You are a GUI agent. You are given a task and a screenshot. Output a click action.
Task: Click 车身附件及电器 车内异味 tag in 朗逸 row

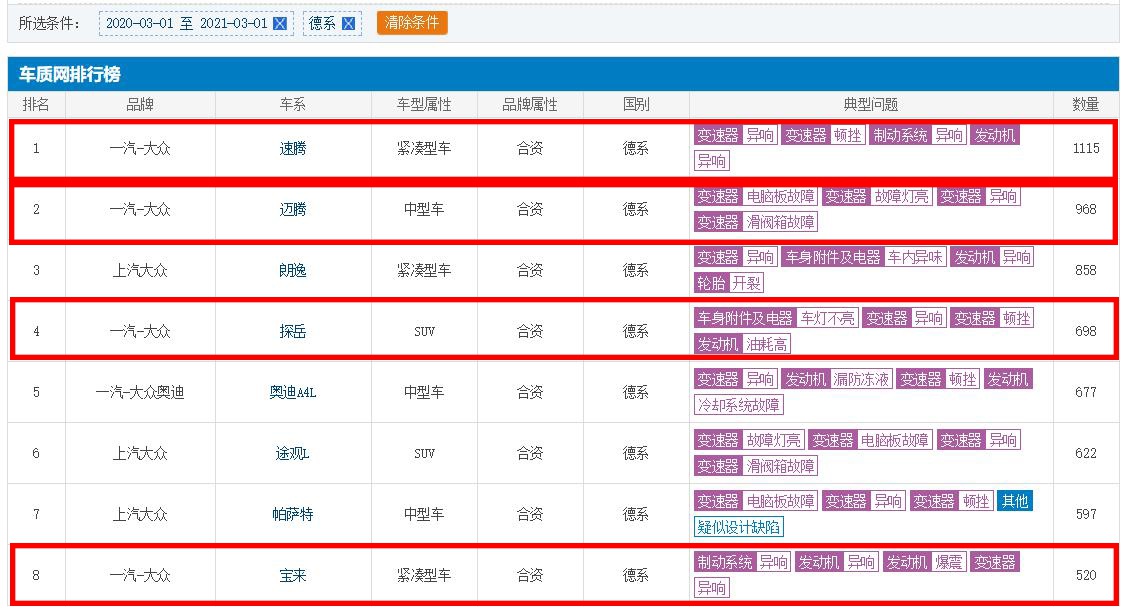(863, 257)
